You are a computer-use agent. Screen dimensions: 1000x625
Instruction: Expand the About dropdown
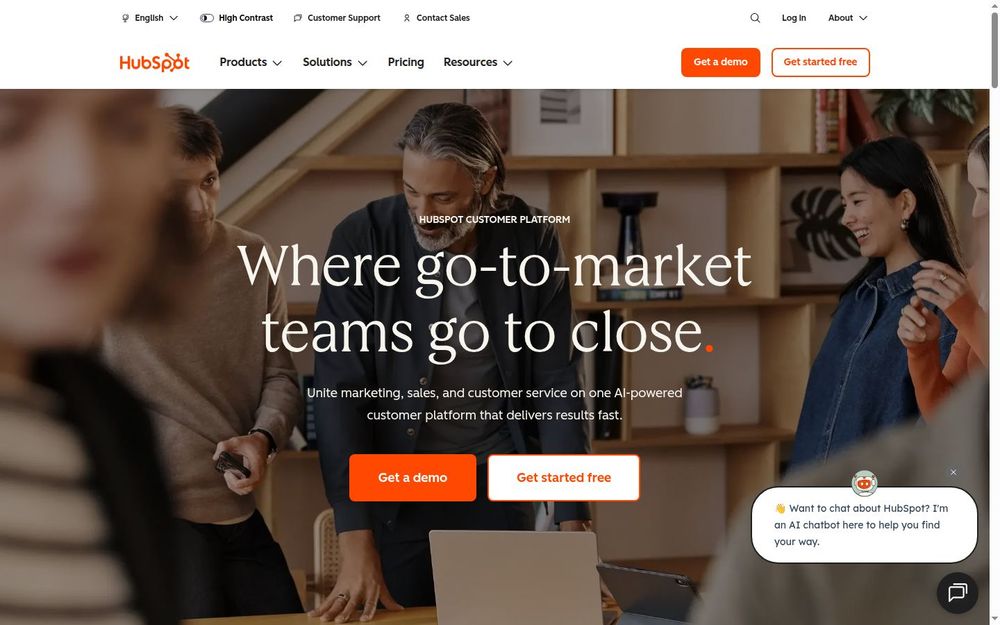coord(848,18)
